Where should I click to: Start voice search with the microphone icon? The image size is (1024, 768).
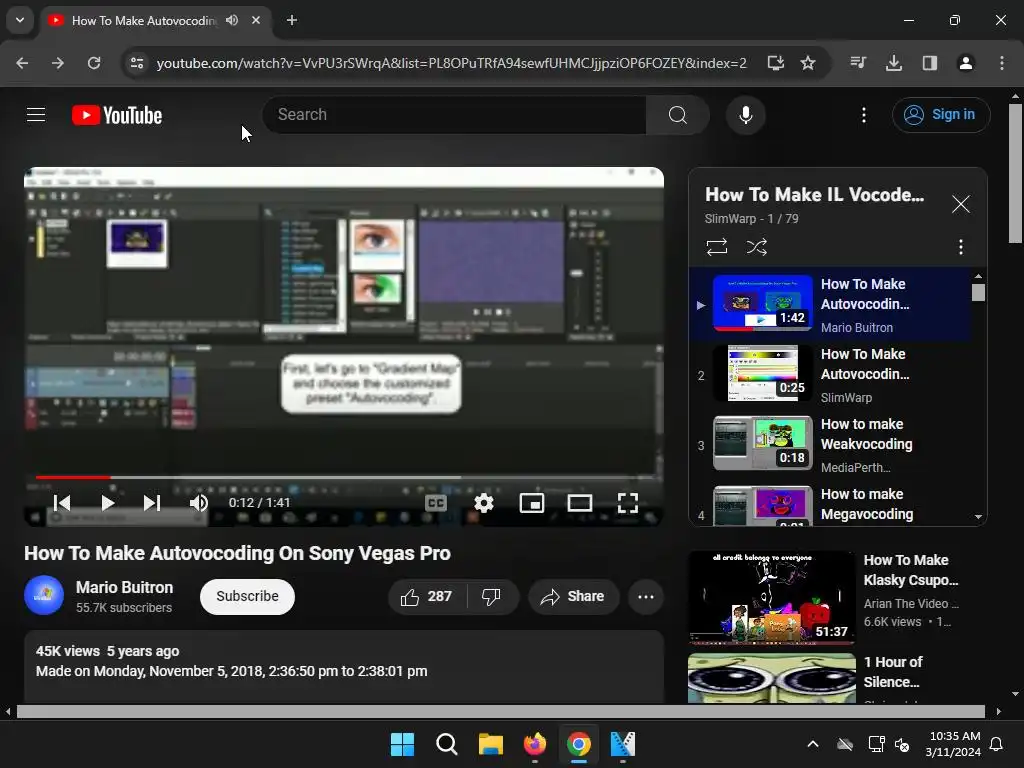click(x=745, y=115)
